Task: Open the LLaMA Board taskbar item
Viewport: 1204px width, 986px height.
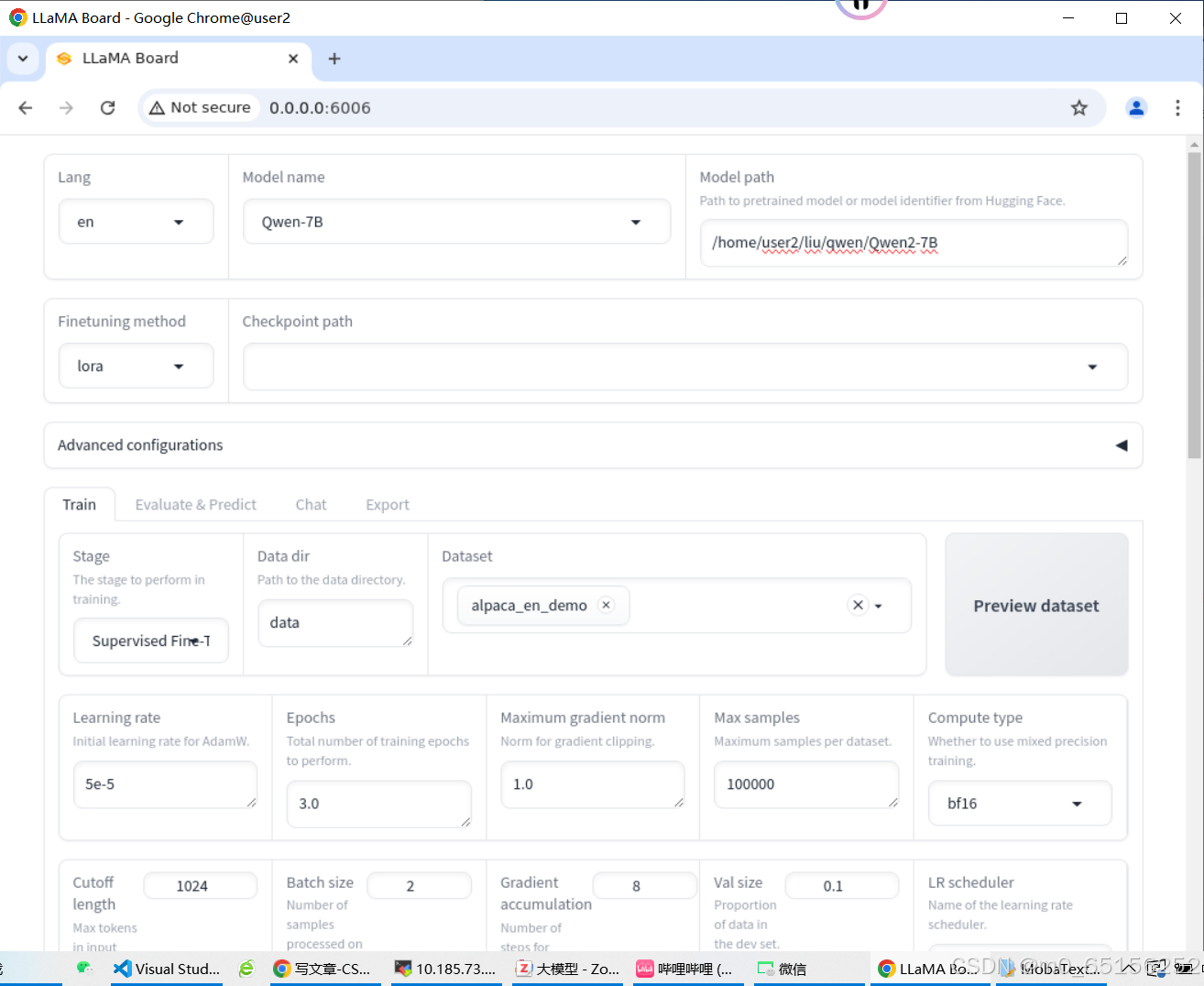Action: [x=929, y=969]
